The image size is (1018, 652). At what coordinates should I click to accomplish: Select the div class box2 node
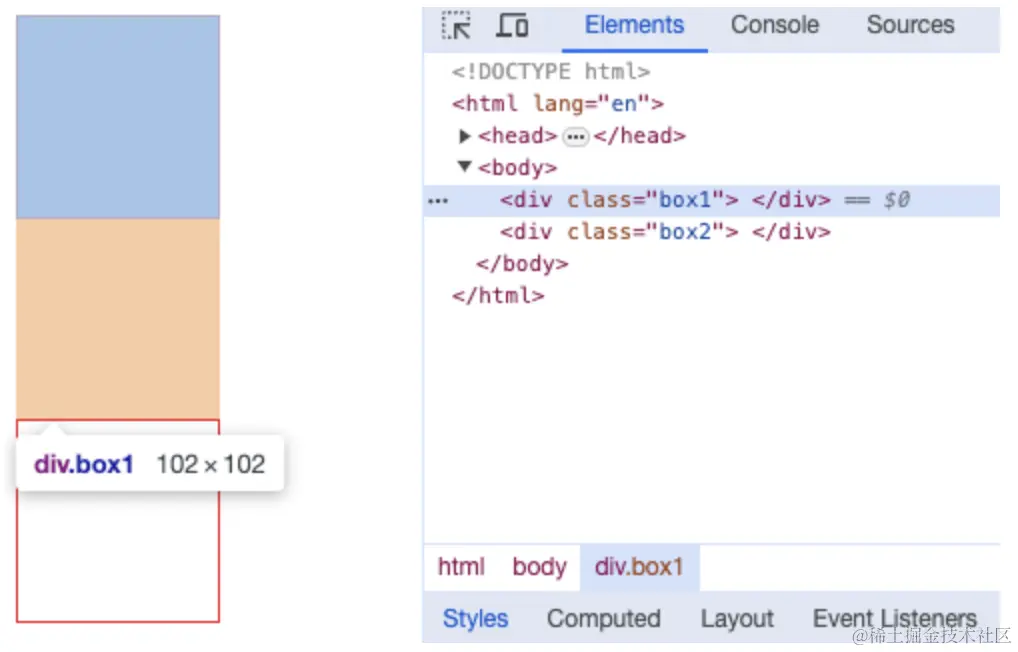(x=665, y=232)
